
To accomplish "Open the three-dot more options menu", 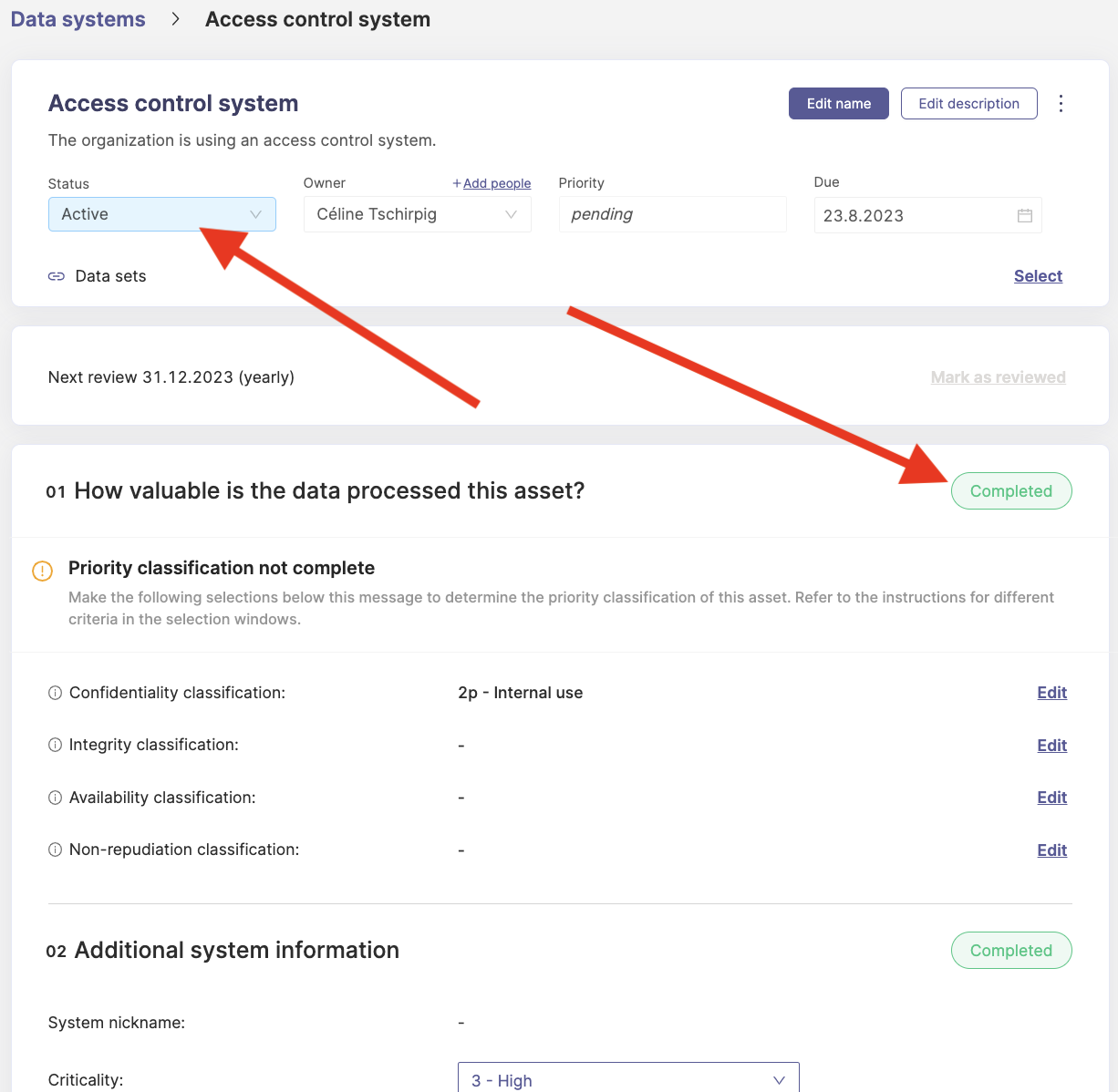I will click(1061, 103).
